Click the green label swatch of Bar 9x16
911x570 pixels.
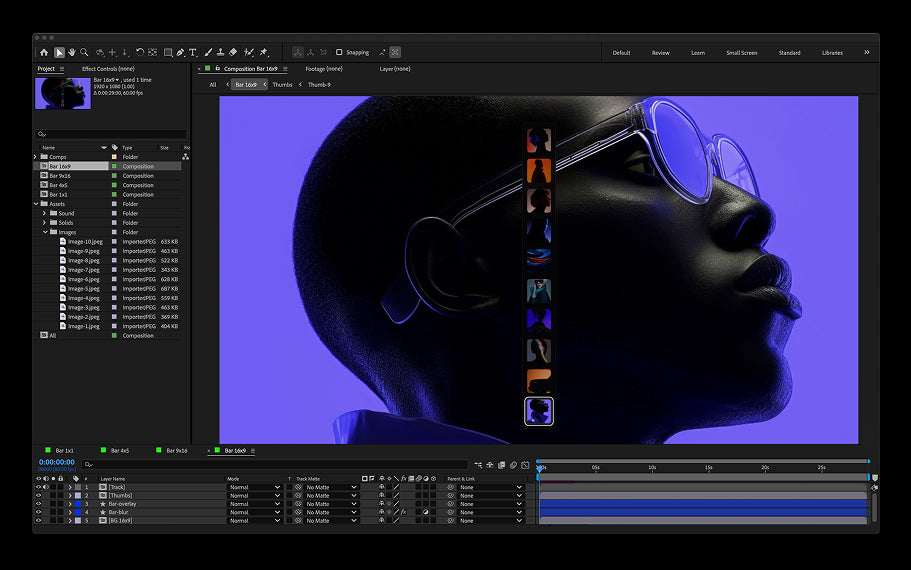tap(114, 175)
